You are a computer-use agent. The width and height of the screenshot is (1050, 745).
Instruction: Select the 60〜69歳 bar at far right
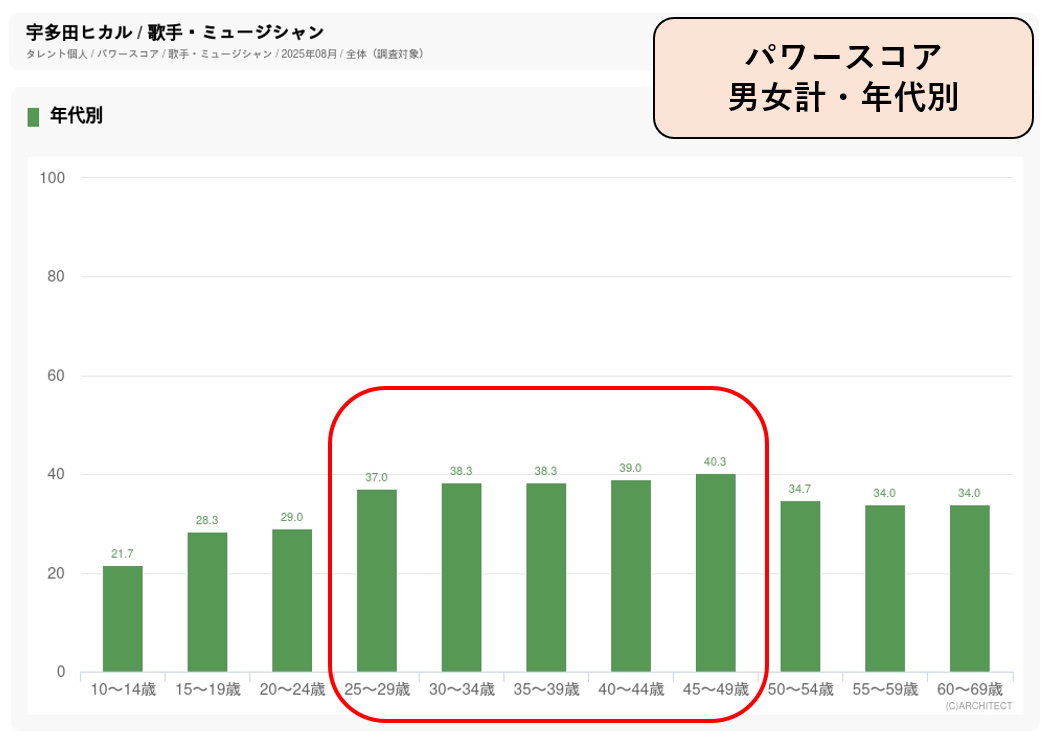pyautogui.click(x=969, y=588)
